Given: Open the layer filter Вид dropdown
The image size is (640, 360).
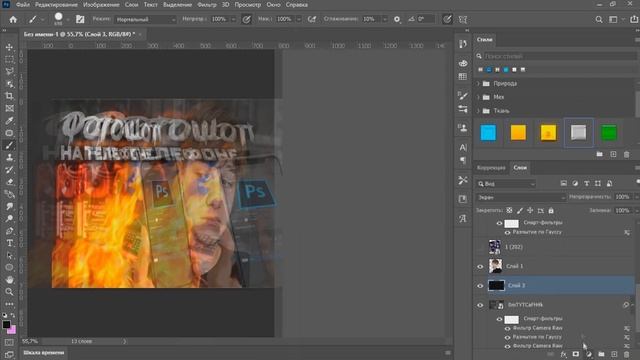Looking at the screenshot, I should point(506,184).
